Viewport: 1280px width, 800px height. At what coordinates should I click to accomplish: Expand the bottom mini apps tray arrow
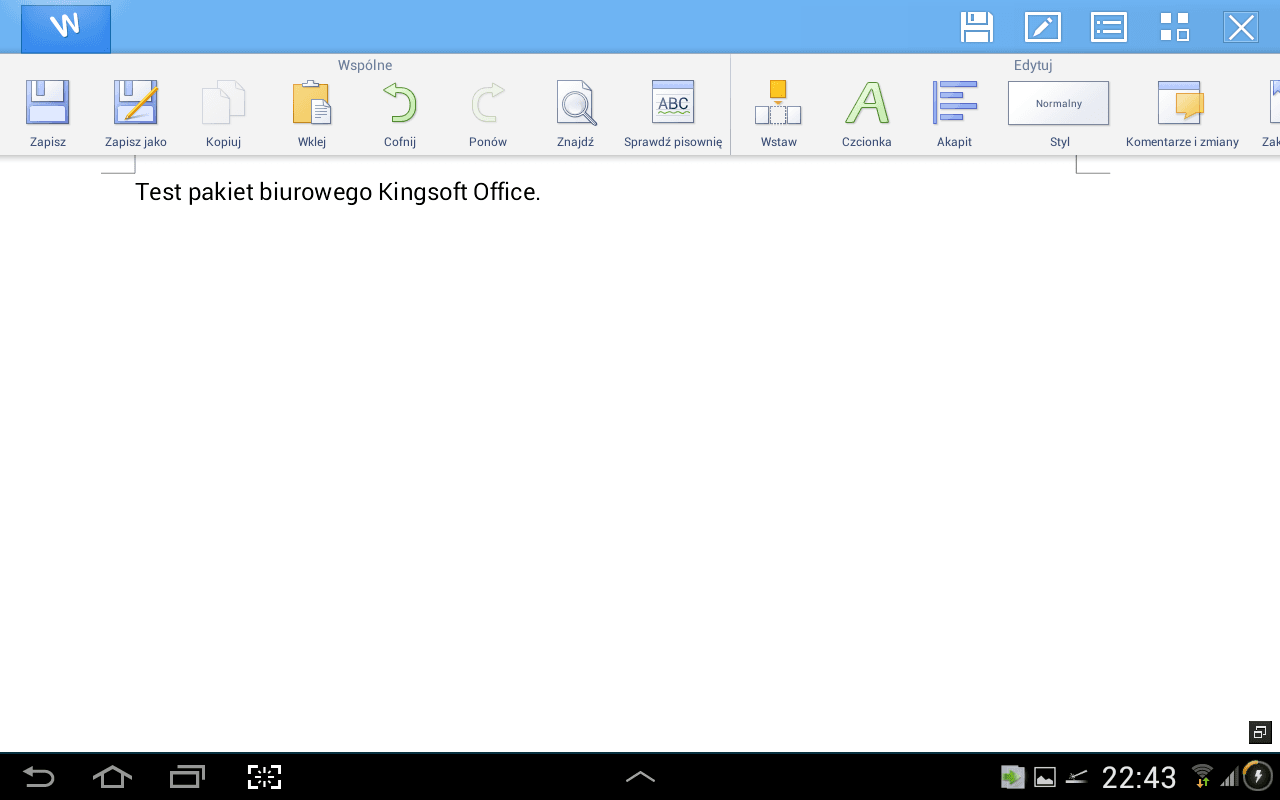point(640,777)
